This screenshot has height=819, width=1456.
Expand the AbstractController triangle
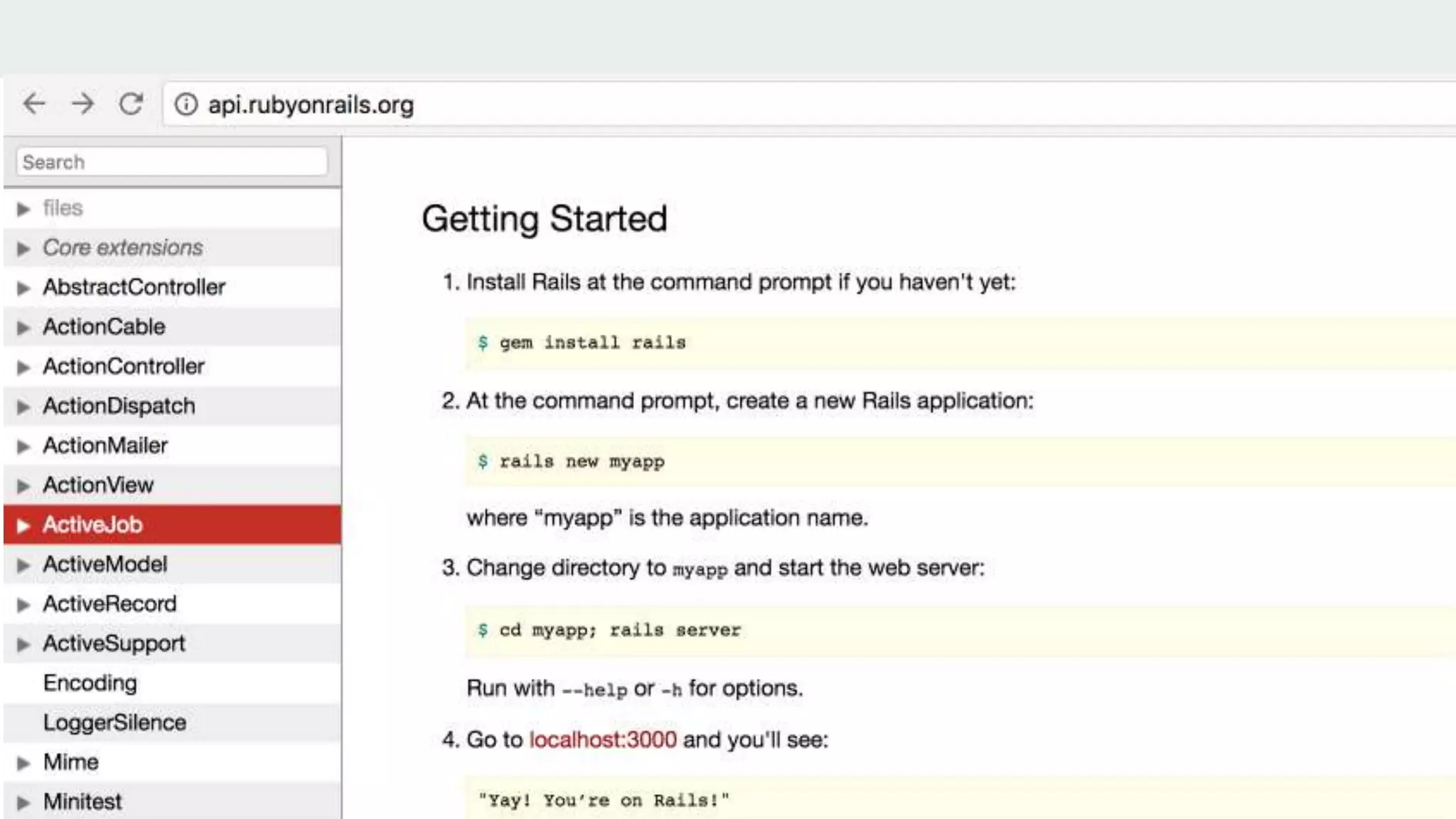tap(23, 288)
